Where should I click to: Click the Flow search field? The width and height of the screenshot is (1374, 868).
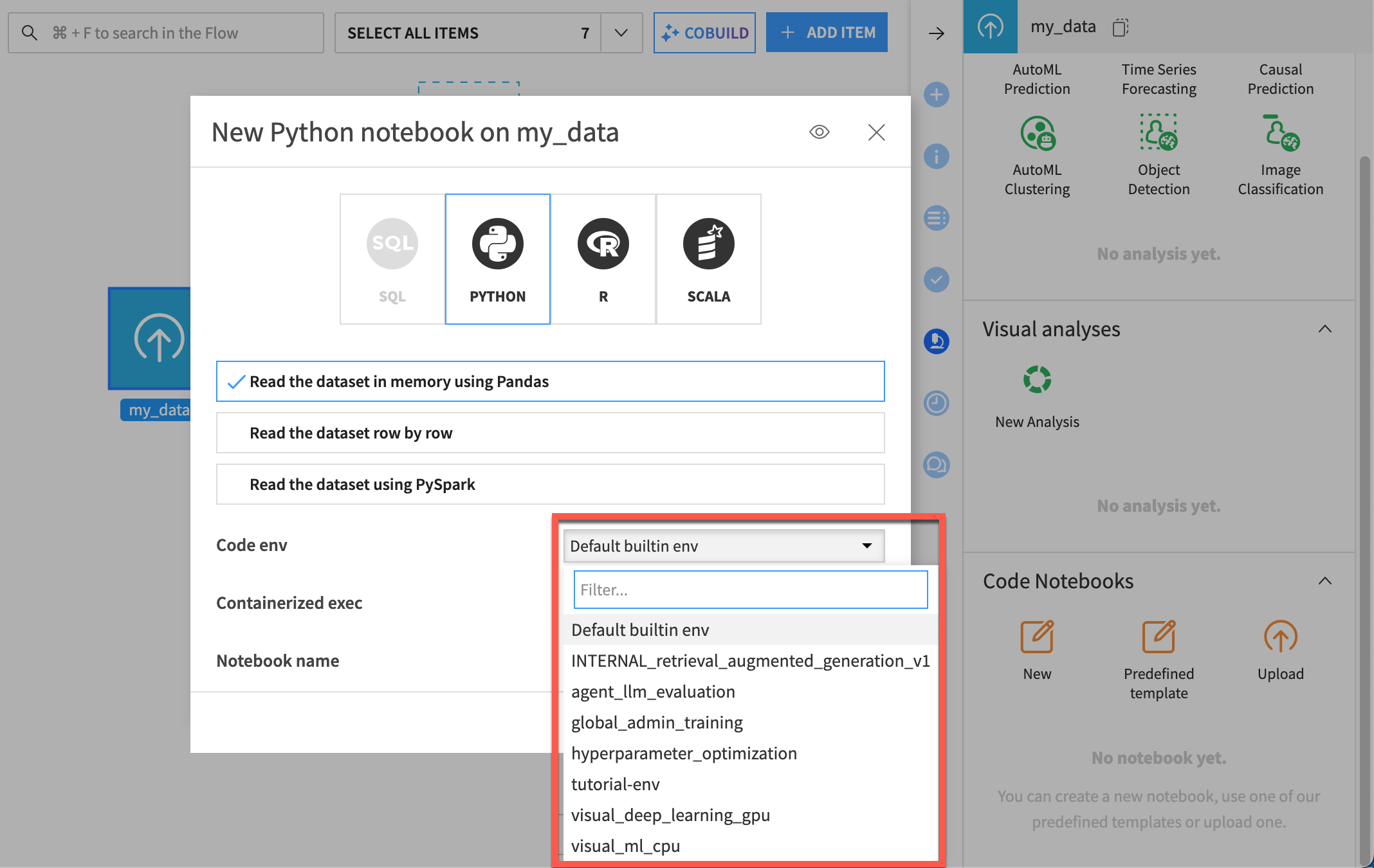[166, 33]
